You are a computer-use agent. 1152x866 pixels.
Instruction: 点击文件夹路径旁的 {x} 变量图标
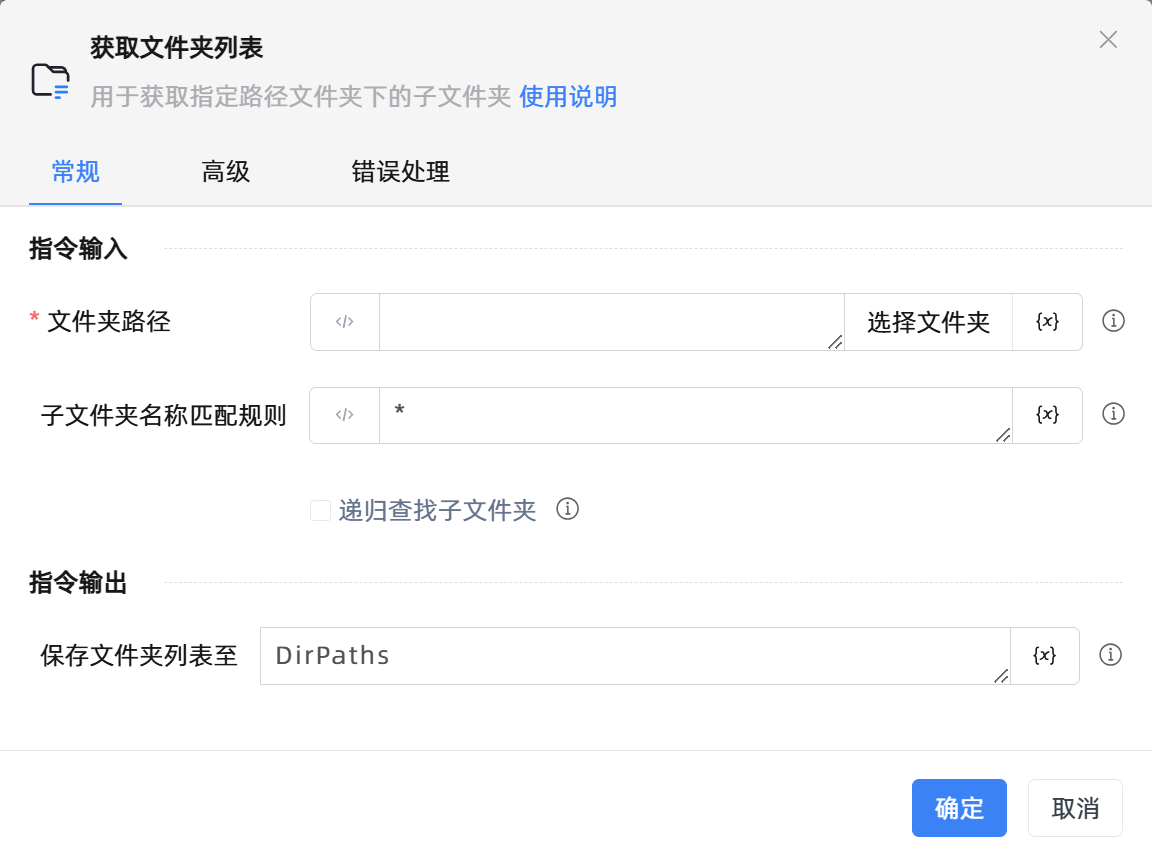pyautogui.click(x=1046, y=322)
